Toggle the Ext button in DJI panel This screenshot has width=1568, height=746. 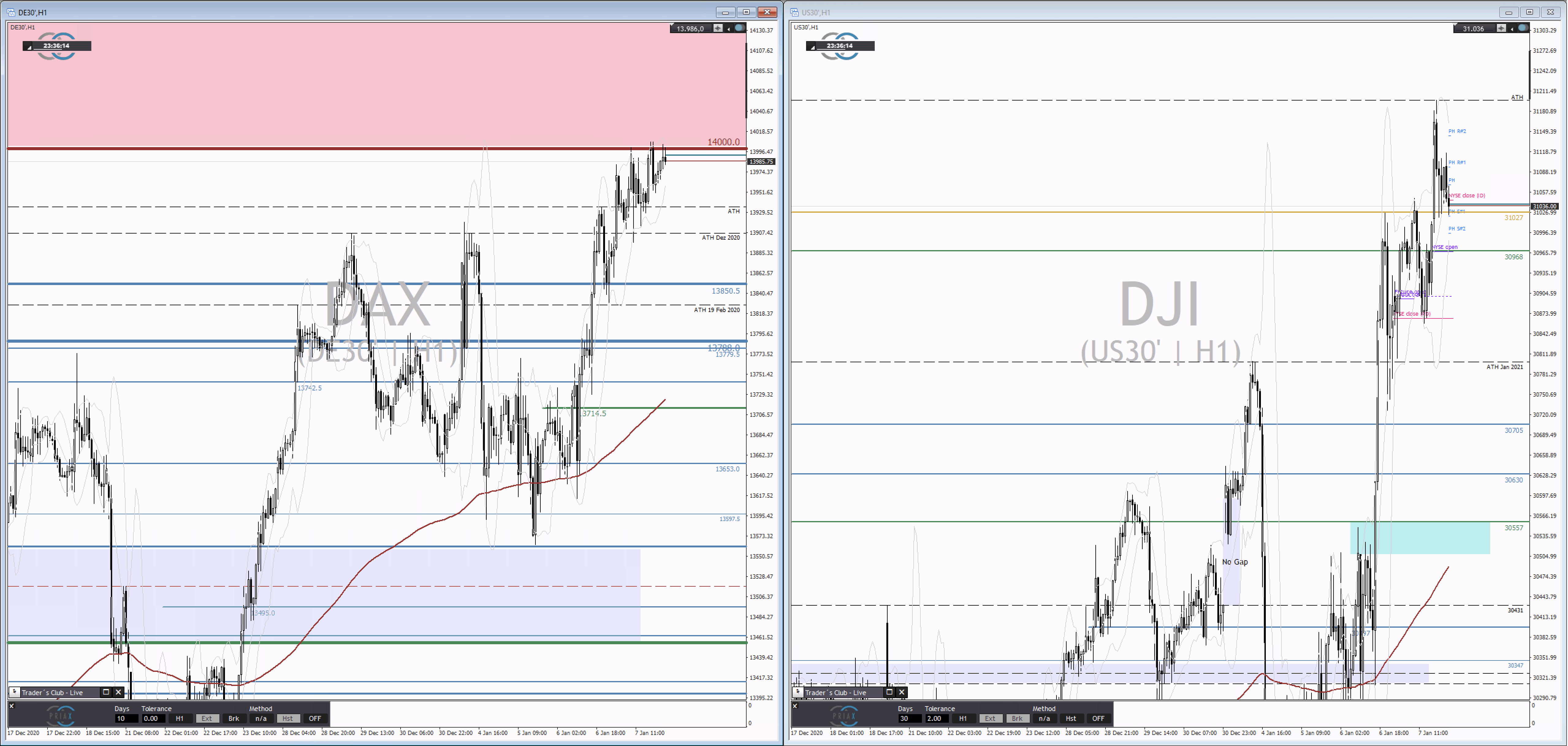pos(990,719)
